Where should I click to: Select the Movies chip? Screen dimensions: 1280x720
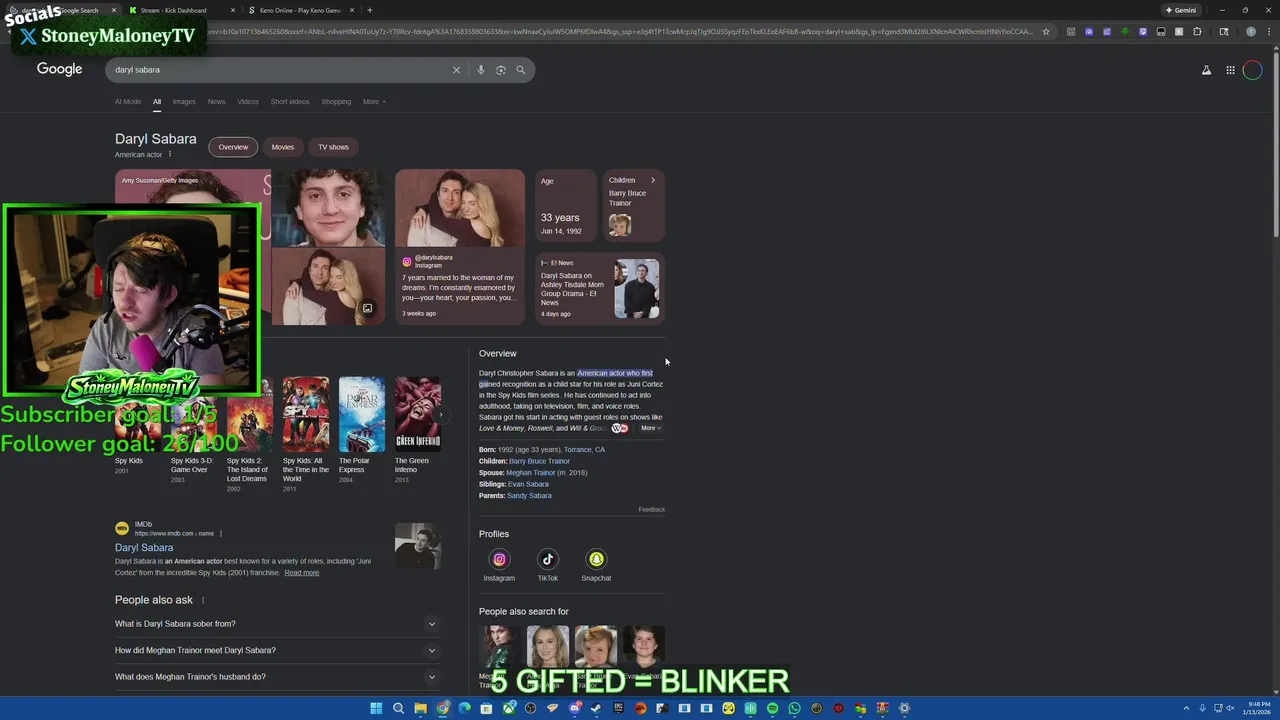[283, 147]
